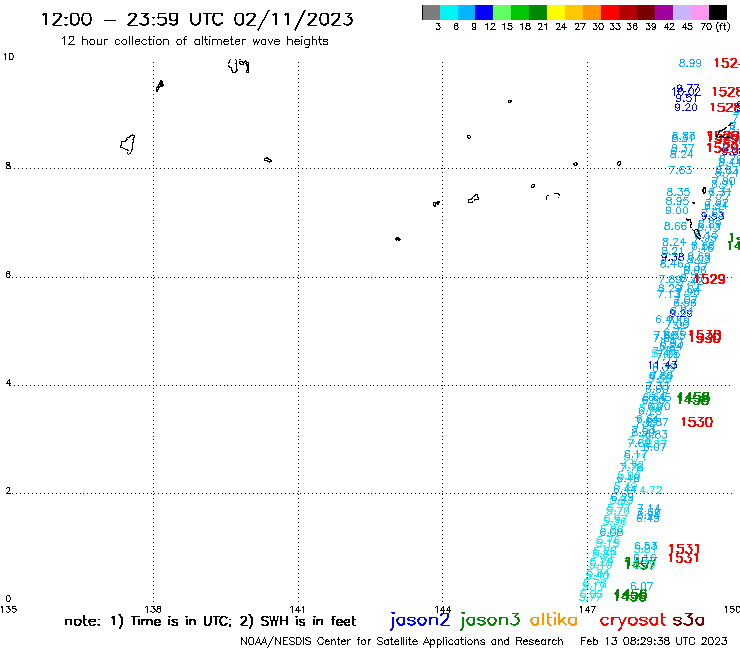Screen dimensions: 740x650
Task: Click the note "1) Time is in UTC; 2) SWH is in feet"
Action: click(x=234, y=621)
